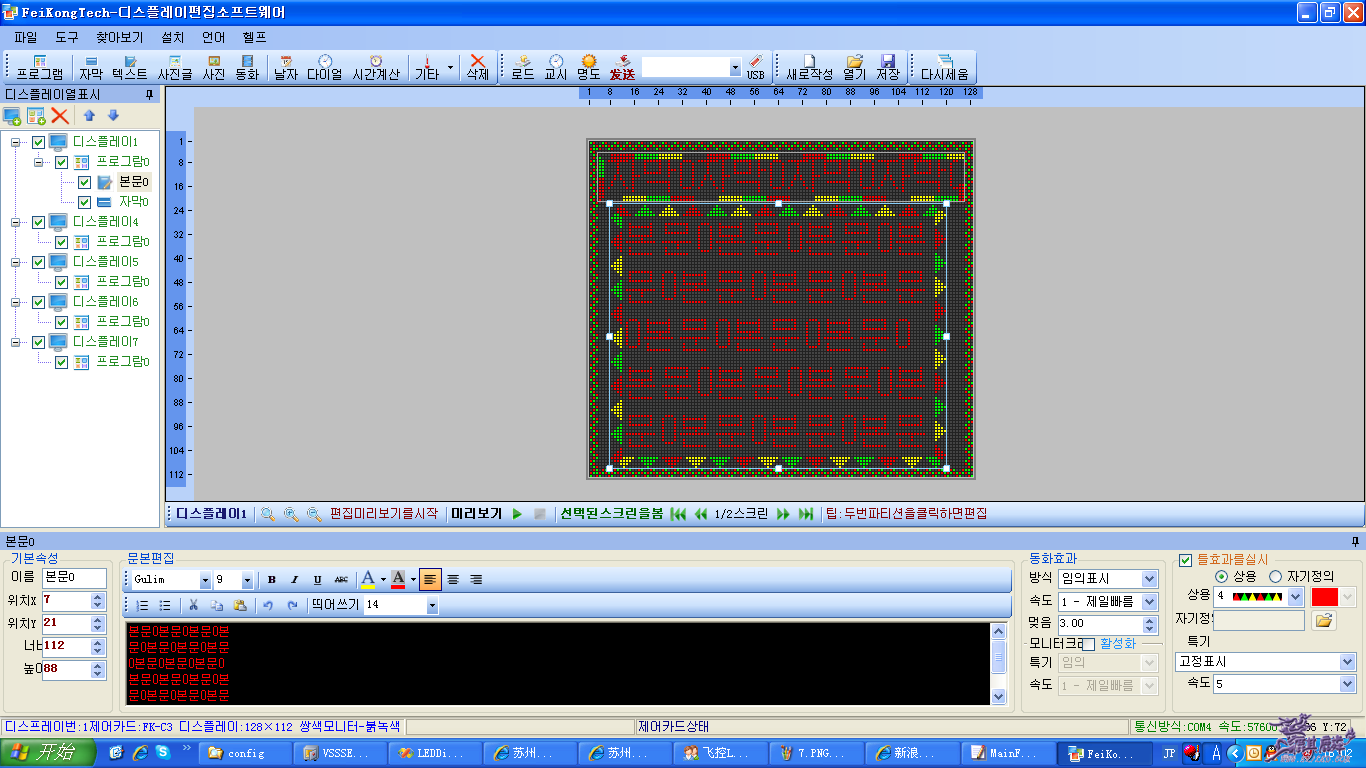This screenshot has width=1366, height=768.
Task: Collapse the 디스플레이1 tree node
Action: click(x=16, y=142)
